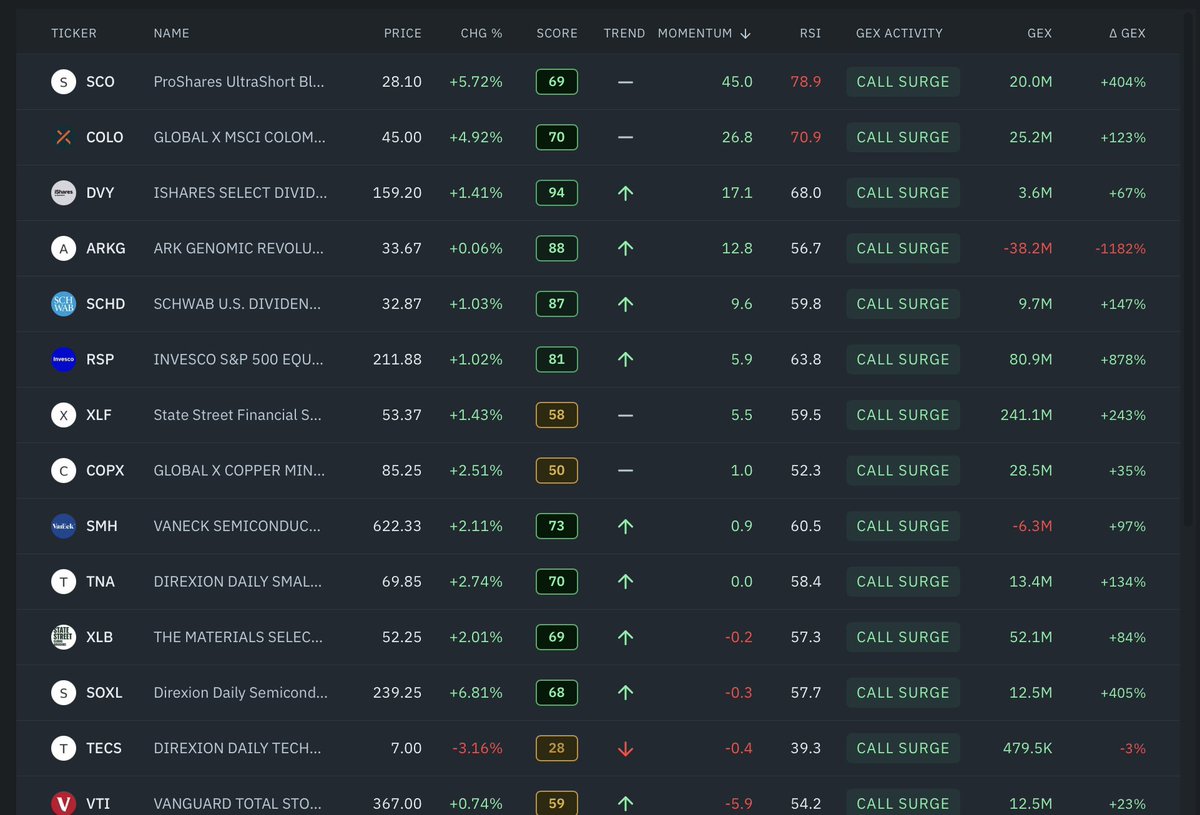Click the CALL SURGE badge for TECS
The height and width of the screenshot is (815, 1200).
[903, 748]
